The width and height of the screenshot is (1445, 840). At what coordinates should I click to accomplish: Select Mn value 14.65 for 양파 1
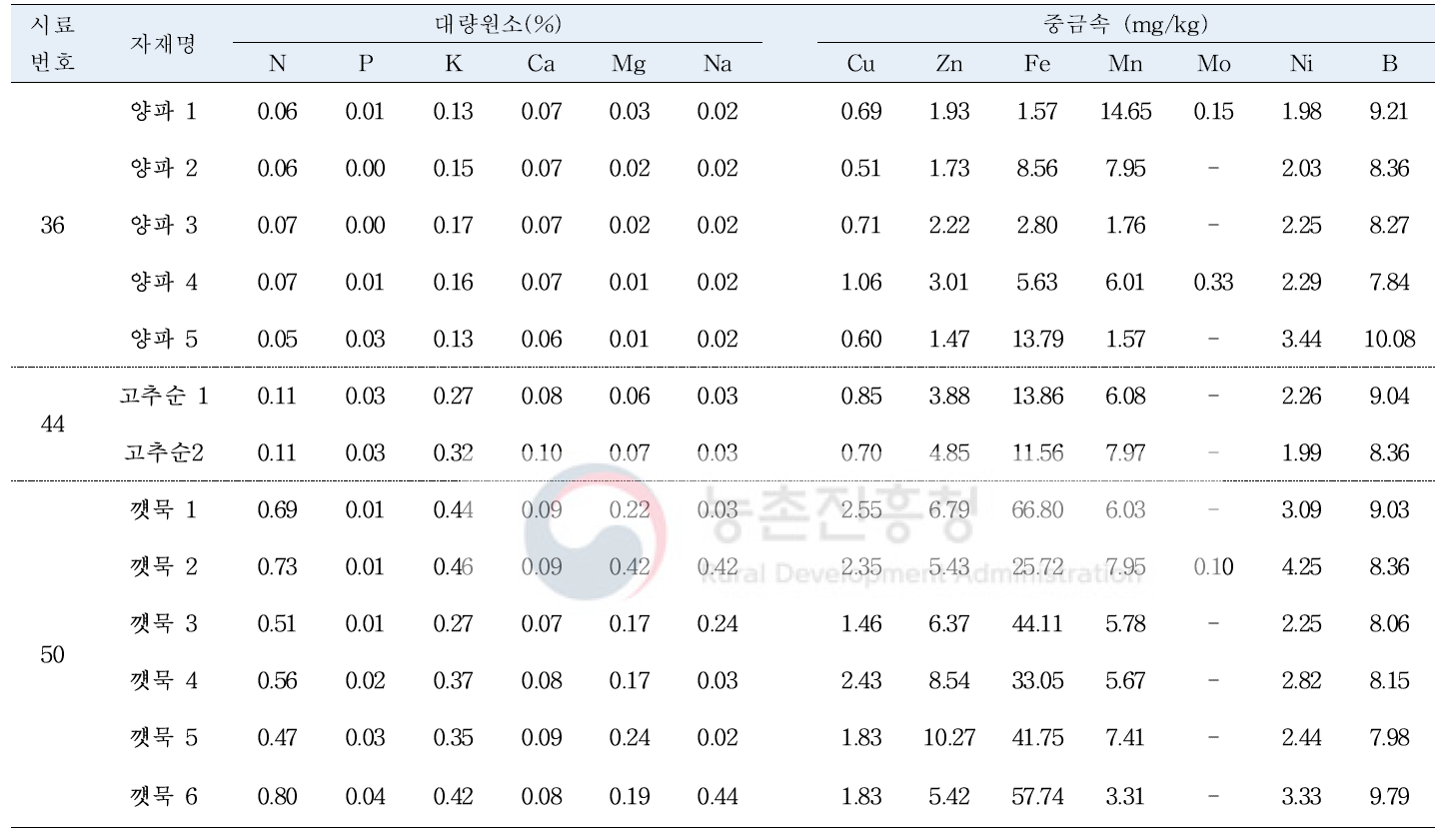[x=1125, y=112]
